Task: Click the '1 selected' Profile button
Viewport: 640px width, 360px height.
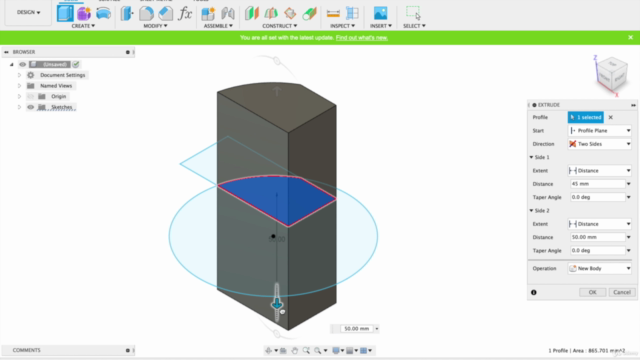Action: (x=585, y=117)
